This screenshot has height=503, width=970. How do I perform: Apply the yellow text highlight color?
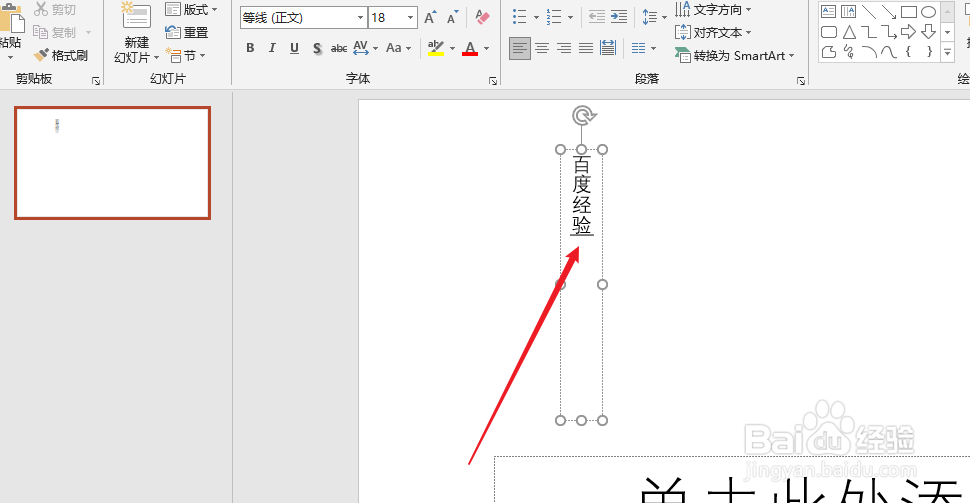tap(436, 48)
